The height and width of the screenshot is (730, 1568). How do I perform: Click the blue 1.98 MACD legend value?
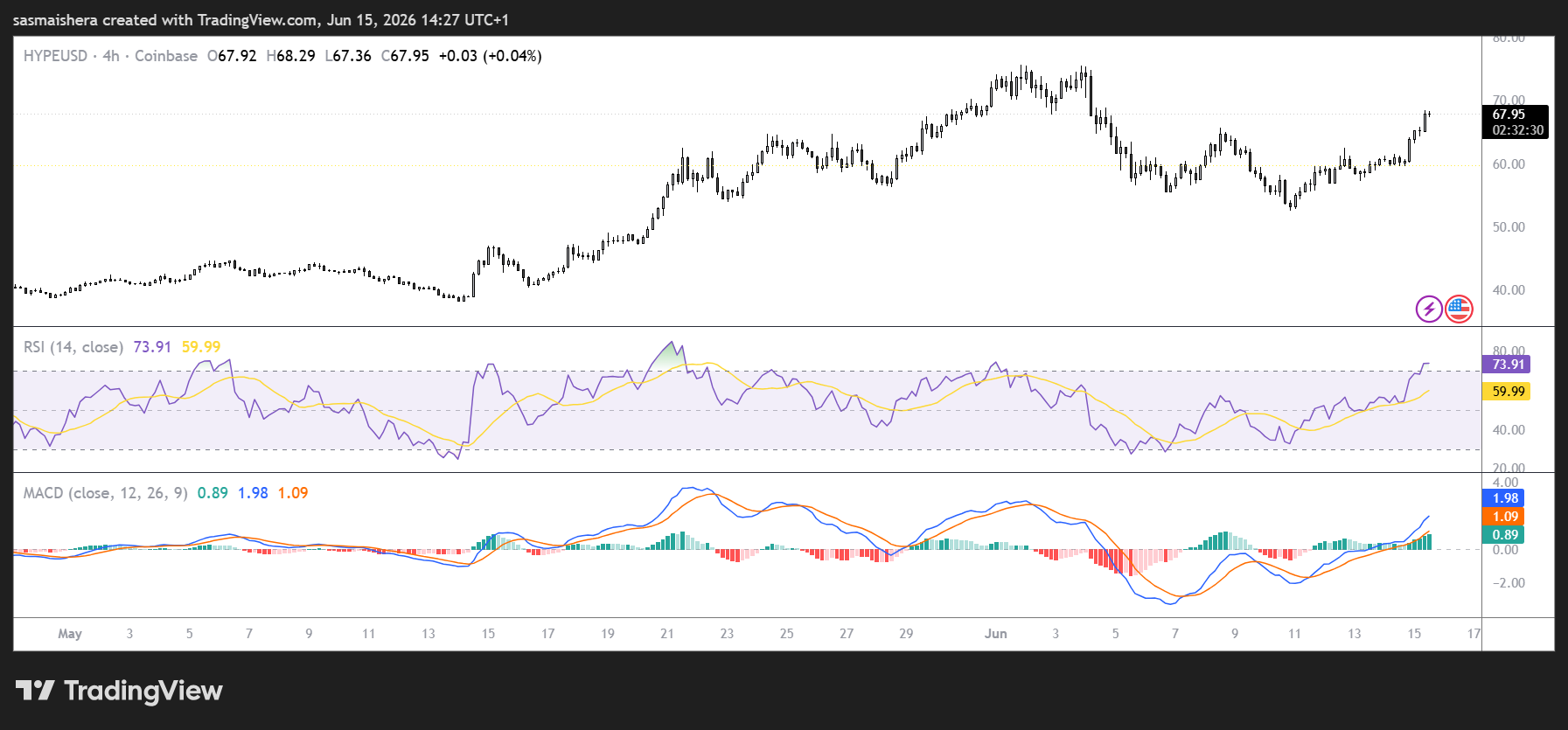(253, 493)
